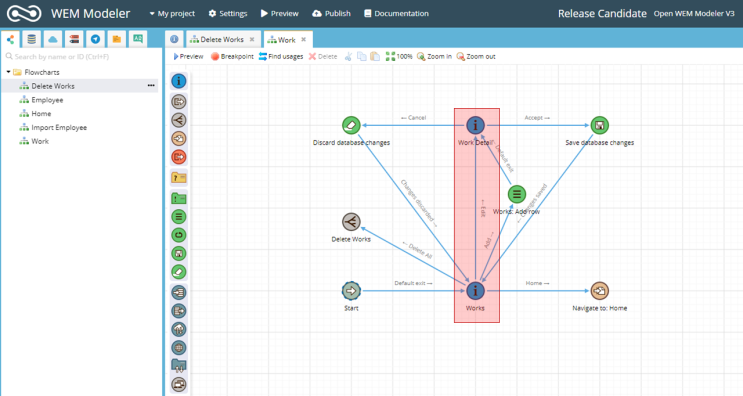This screenshot has width=743, height=396.
Task: Select the Save database changes node
Action: coord(599,126)
